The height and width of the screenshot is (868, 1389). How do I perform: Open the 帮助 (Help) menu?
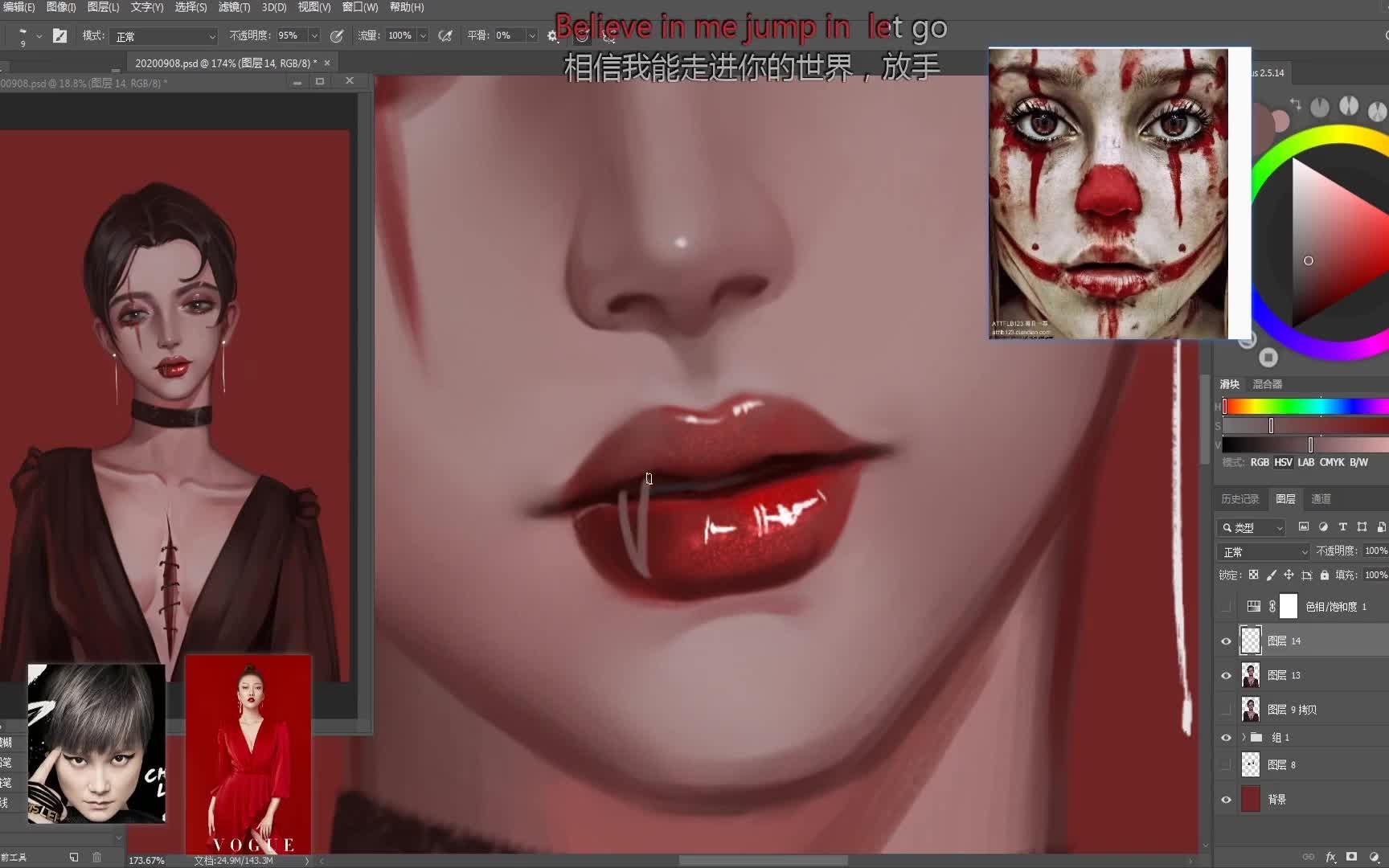(x=407, y=7)
